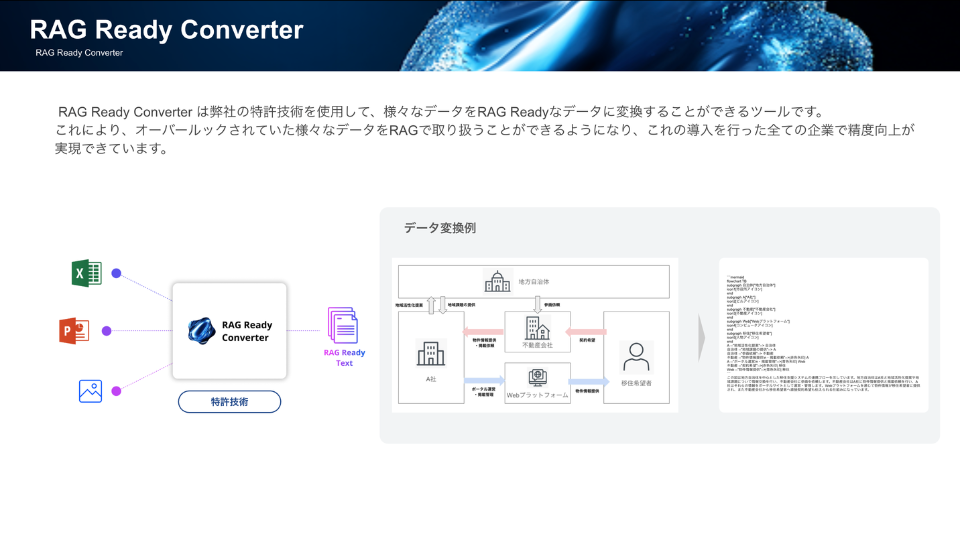Click the blue RAG Ready Converter logo
This screenshot has height=540, width=960.
pos(203,331)
